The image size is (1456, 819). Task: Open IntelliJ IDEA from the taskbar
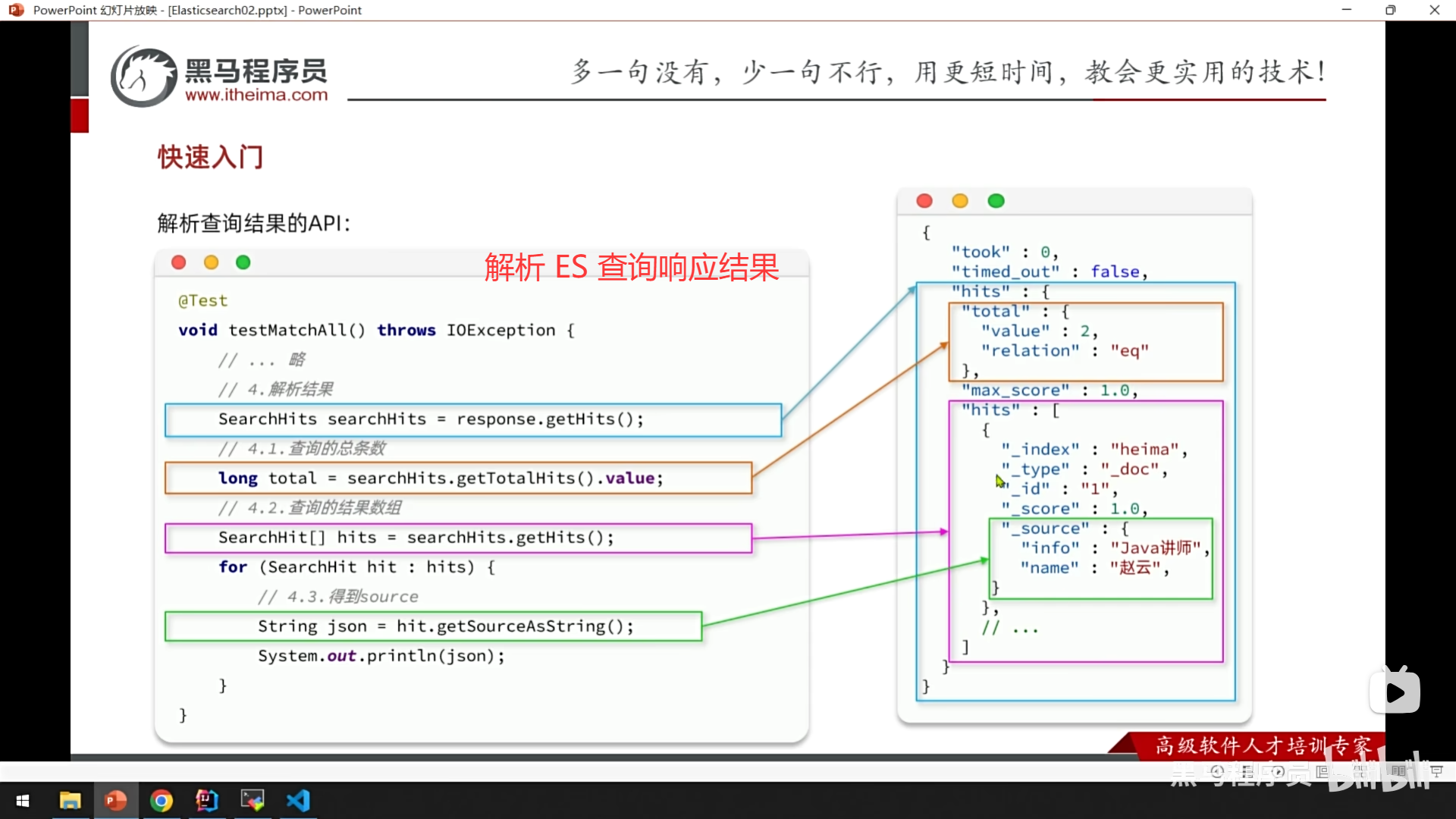(x=206, y=801)
